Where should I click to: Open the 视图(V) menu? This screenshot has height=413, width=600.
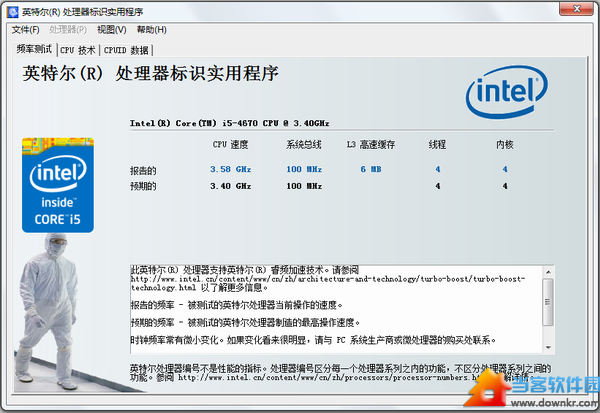(x=112, y=30)
